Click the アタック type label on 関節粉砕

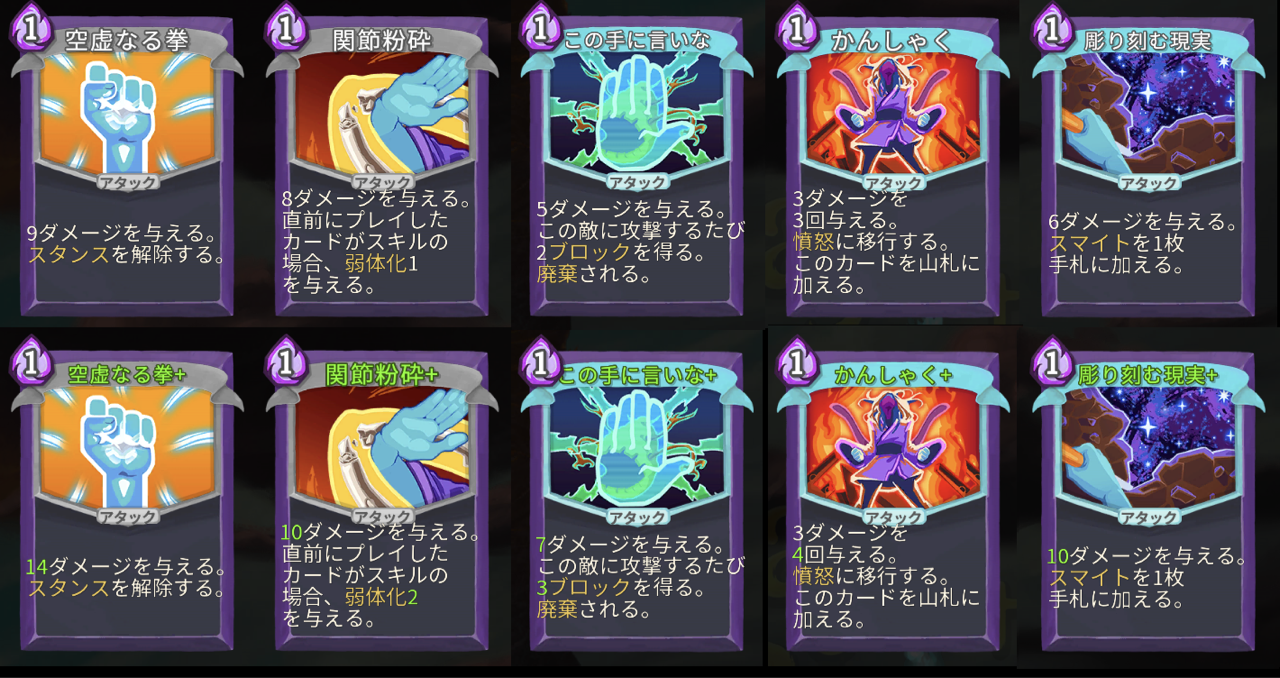(x=383, y=182)
